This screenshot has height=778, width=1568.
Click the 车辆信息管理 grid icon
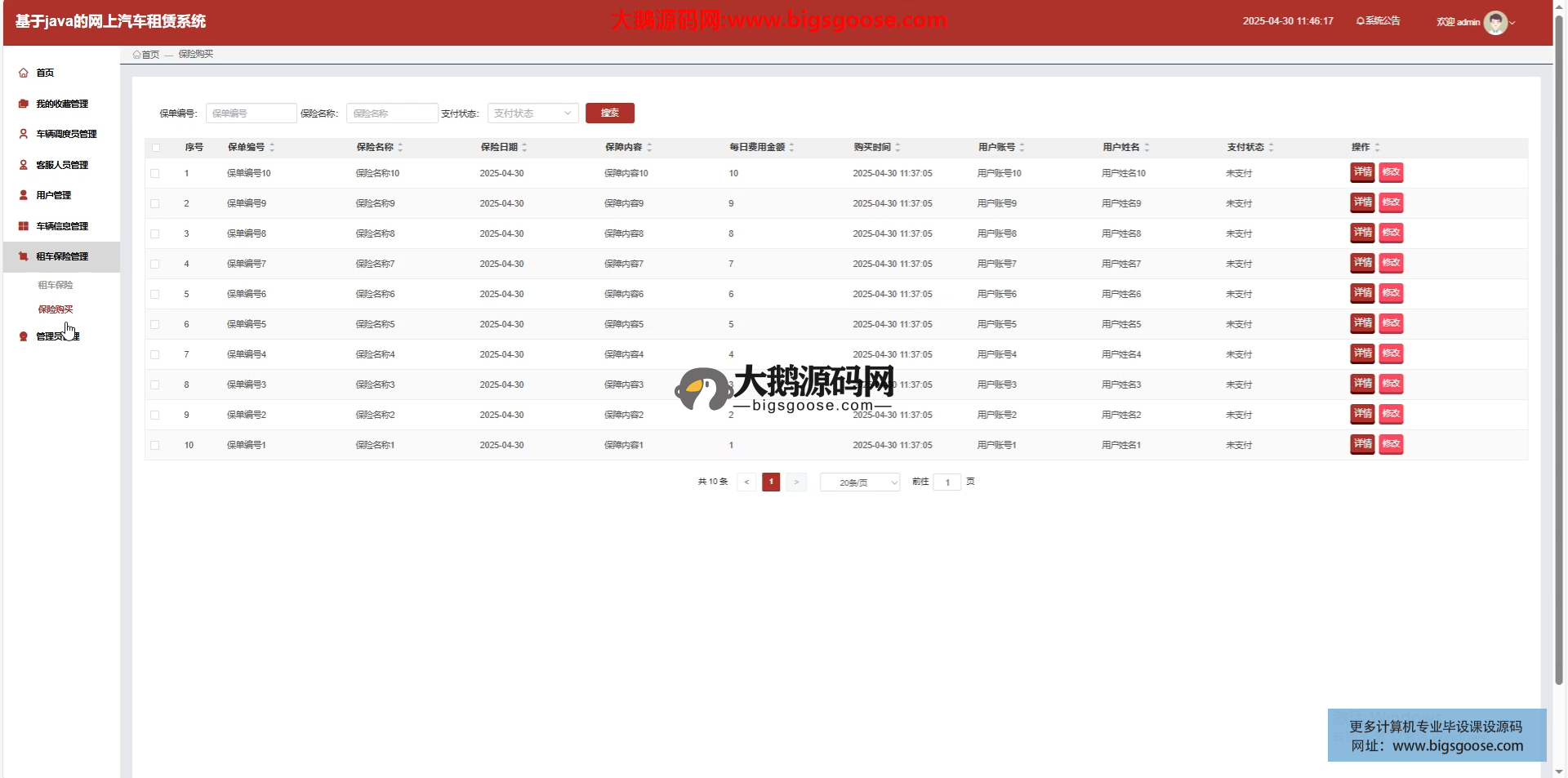[24, 226]
